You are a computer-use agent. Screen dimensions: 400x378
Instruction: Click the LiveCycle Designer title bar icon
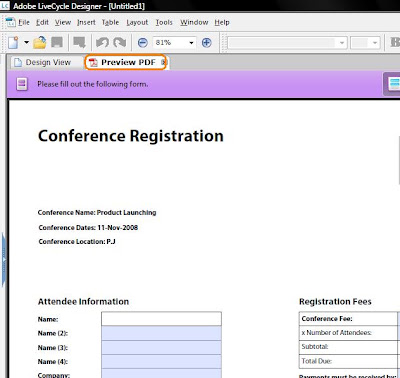point(4,6)
